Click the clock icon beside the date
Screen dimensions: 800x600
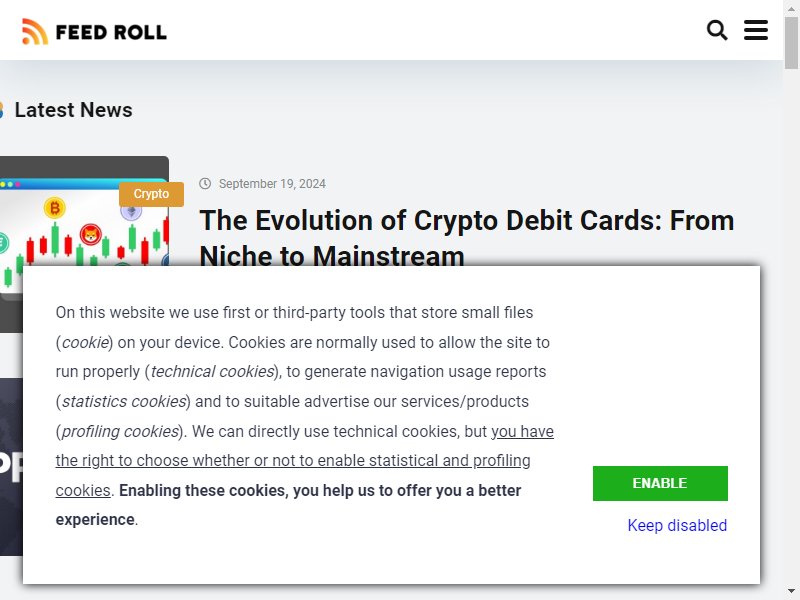(x=205, y=184)
